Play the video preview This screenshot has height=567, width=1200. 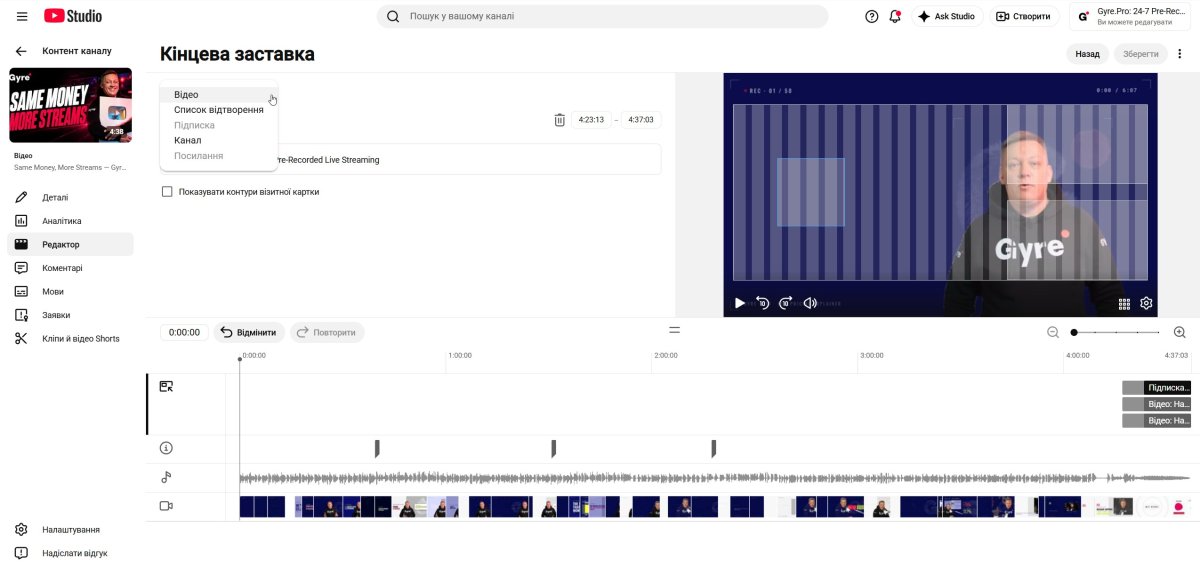739,303
